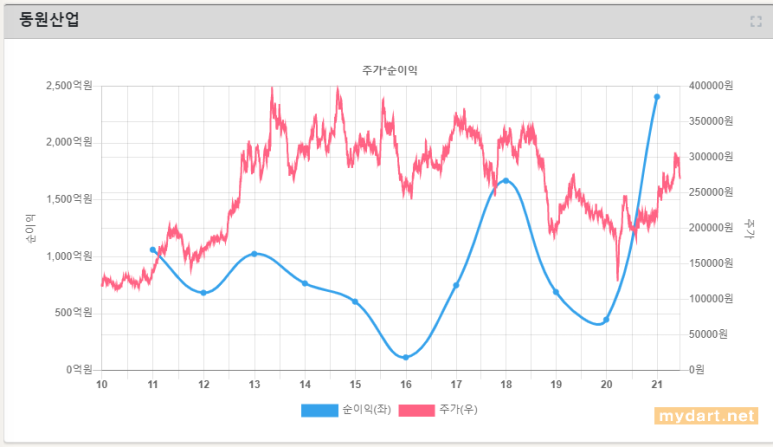Select the net profit data point for year 19

(x=556, y=292)
